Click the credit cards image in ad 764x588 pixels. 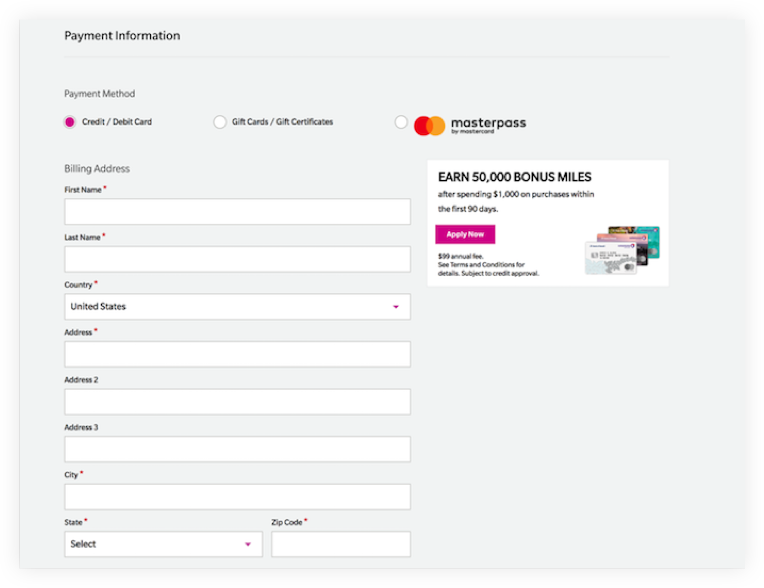[x=622, y=250]
